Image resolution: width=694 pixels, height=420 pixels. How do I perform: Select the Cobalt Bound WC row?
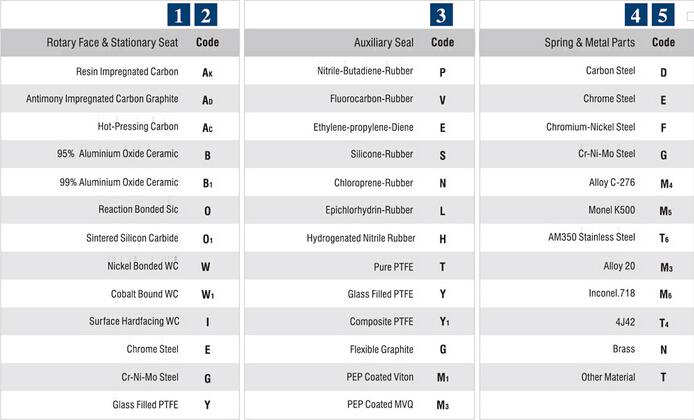tap(144, 294)
